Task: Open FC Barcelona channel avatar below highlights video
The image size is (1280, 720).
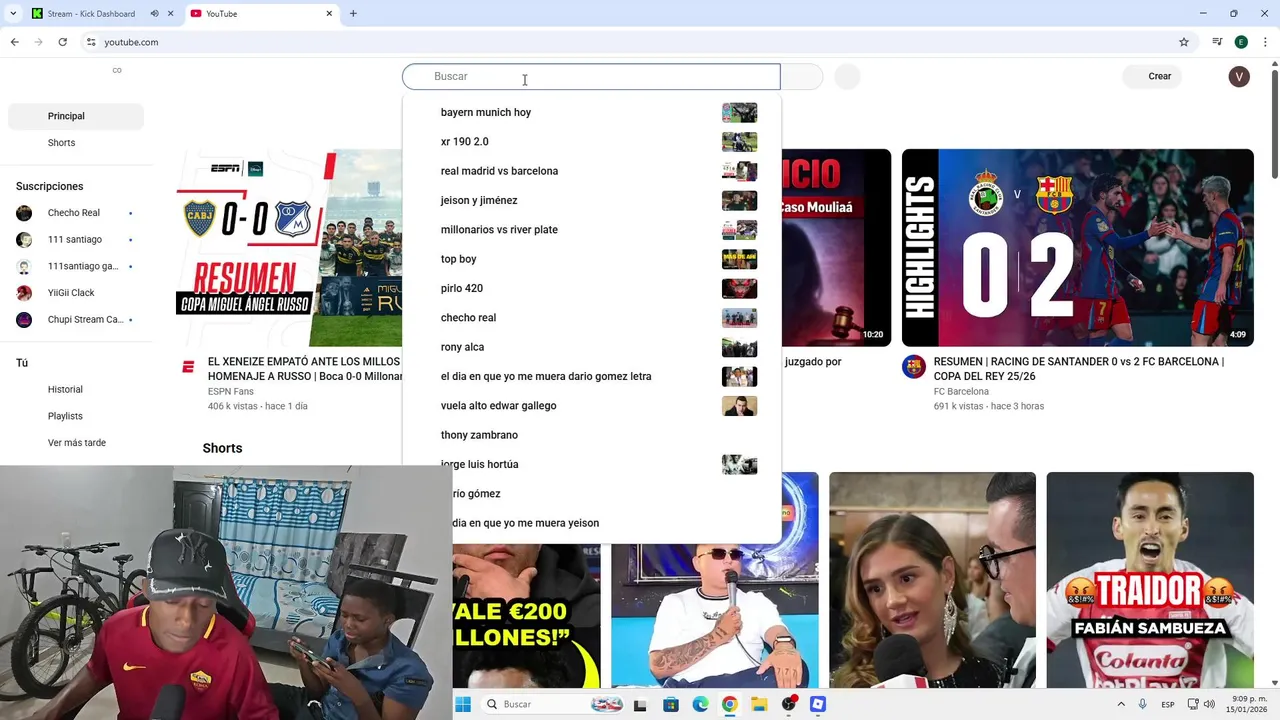Action: (x=914, y=367)
